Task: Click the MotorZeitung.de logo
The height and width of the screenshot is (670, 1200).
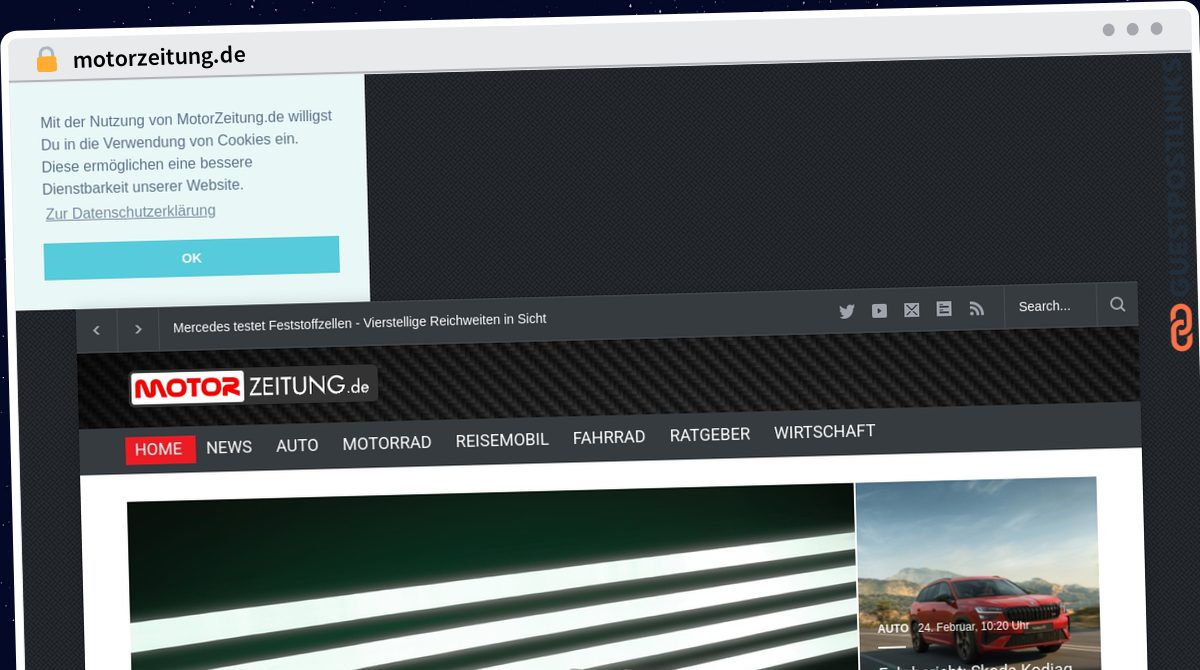Action: tap(254, 386)
